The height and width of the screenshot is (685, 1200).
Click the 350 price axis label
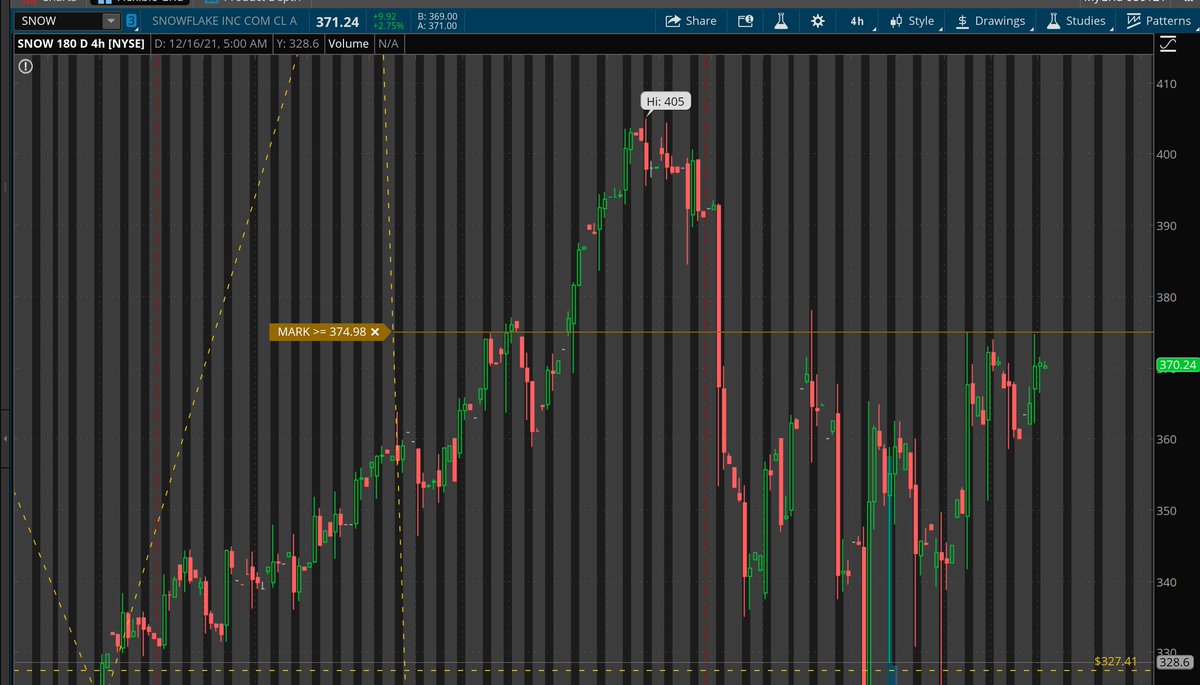point(1166,511)
